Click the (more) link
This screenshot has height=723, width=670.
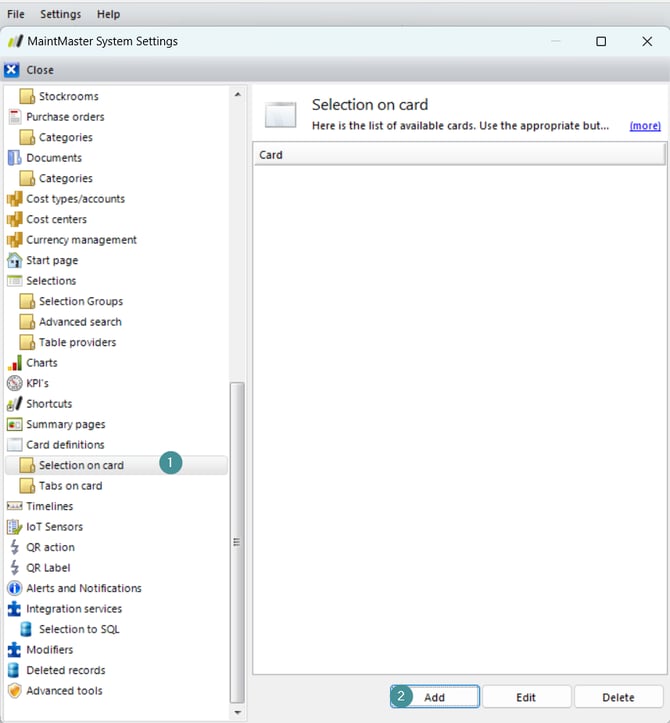[645, 126]
